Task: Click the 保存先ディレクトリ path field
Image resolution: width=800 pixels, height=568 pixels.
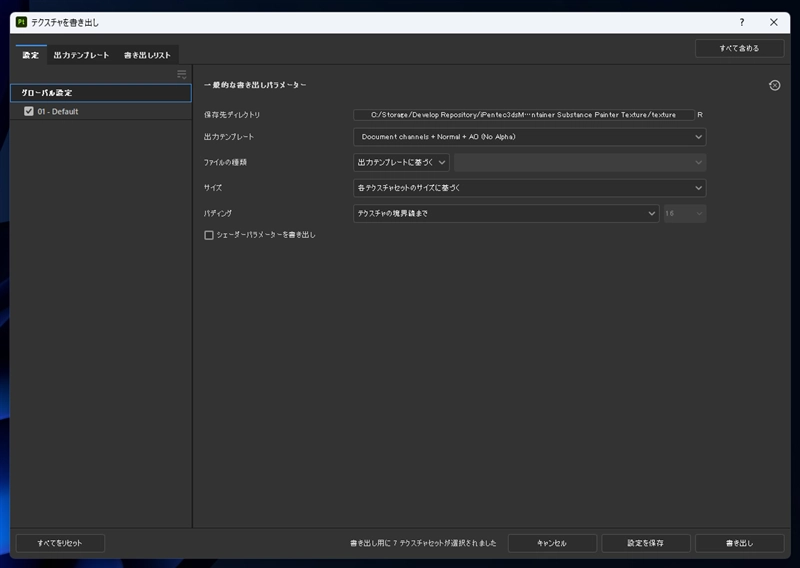Action: pos(523,115)
